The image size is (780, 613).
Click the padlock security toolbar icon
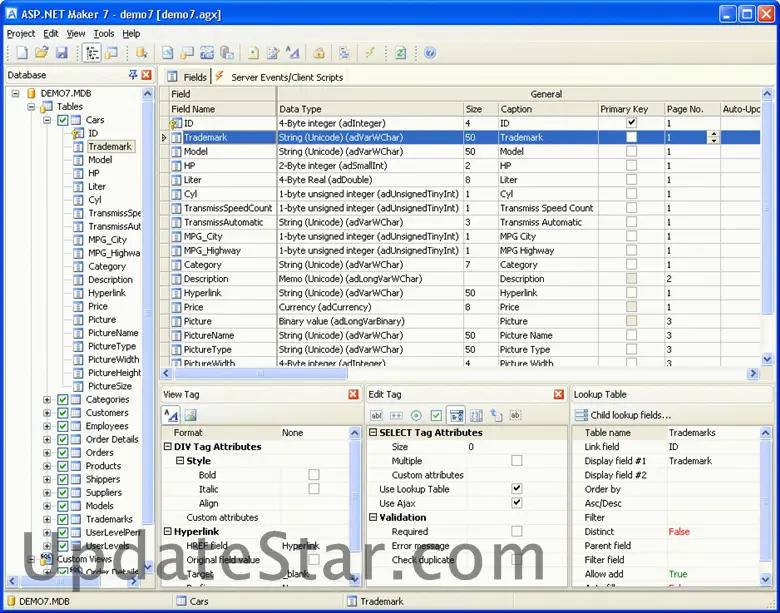coord(319,52)
